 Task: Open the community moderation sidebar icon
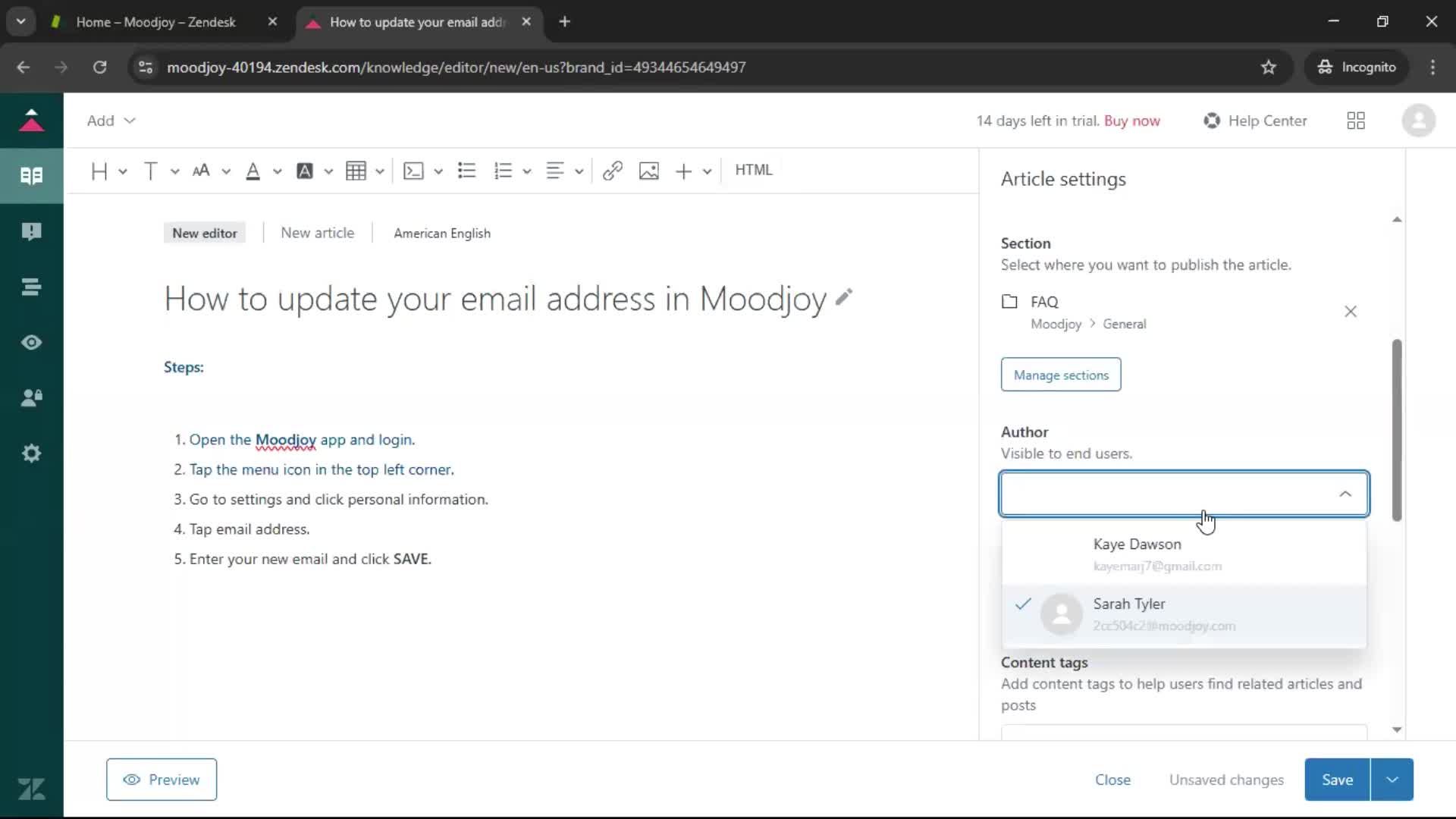[31, 231]
